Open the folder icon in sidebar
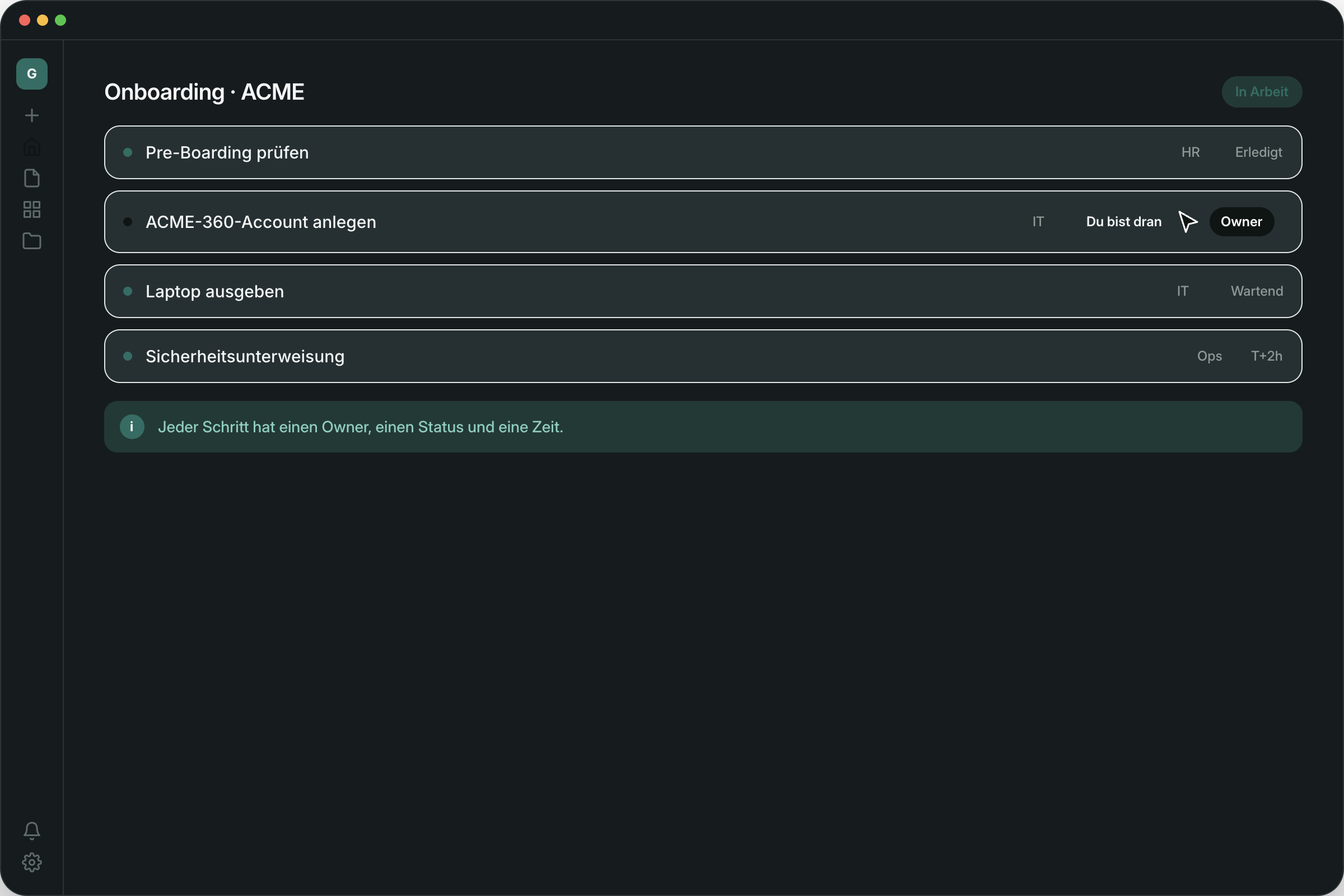Viewport: 1344px width, 896px height. point(32,241)
